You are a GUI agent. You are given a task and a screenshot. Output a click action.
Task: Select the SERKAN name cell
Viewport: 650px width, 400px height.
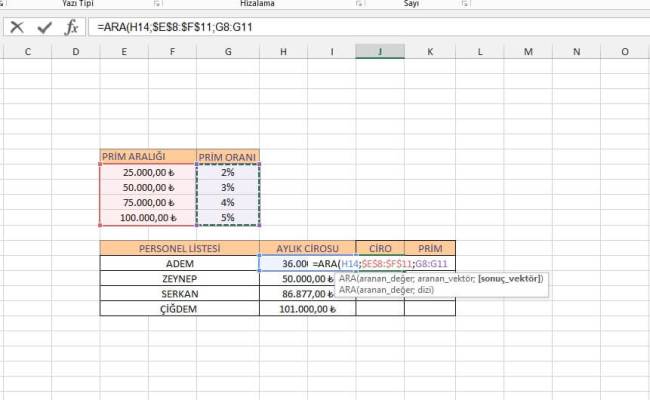coord(179,294)
